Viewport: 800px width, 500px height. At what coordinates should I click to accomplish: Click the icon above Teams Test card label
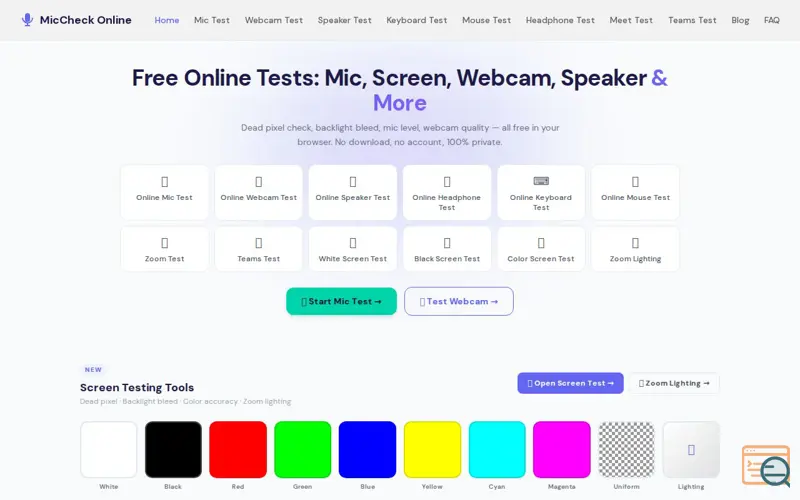[x=259, y=243]
